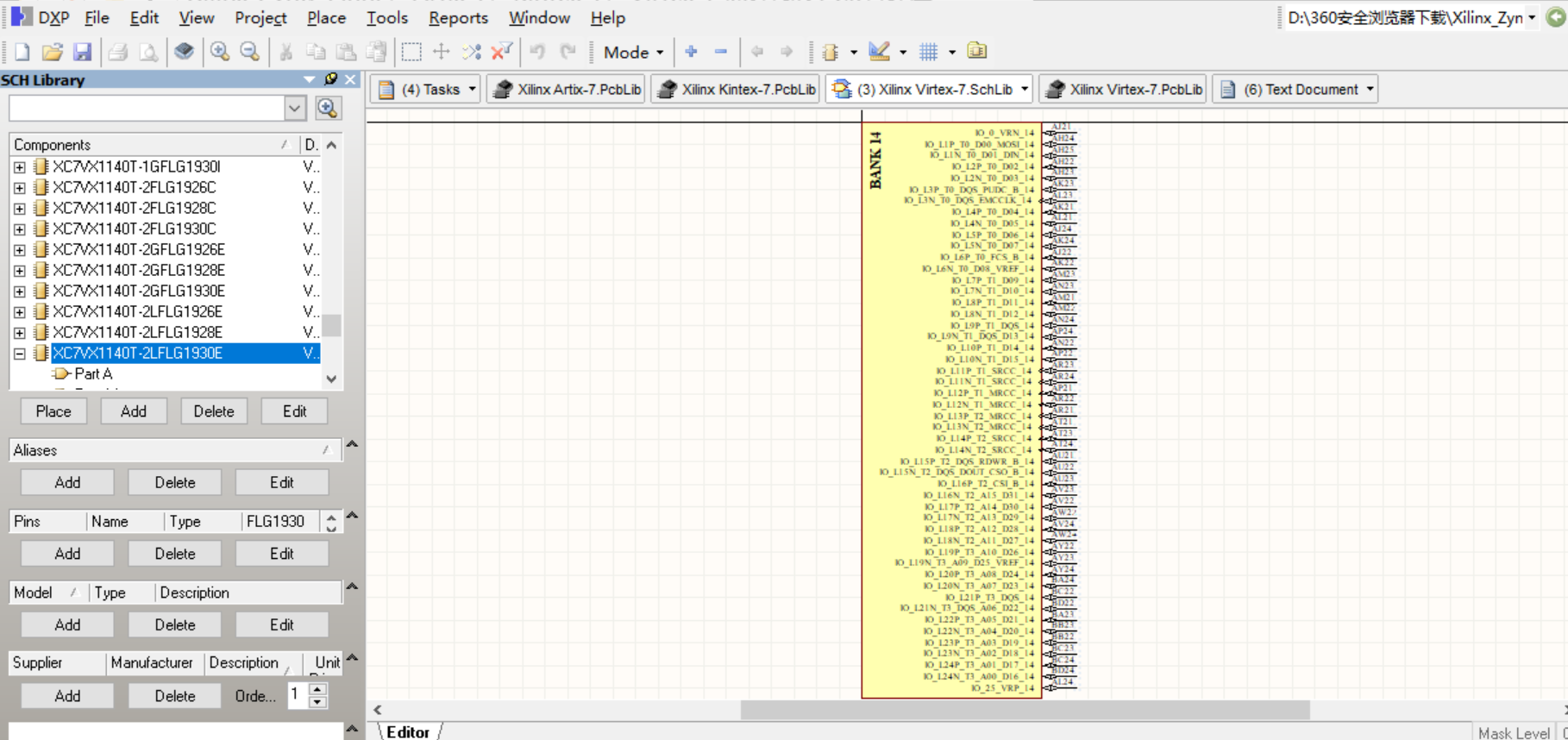This screenshot has width=1568, height=740.
Task: Paste from clipboard in toolbar
Action: (x=346, y=52)
